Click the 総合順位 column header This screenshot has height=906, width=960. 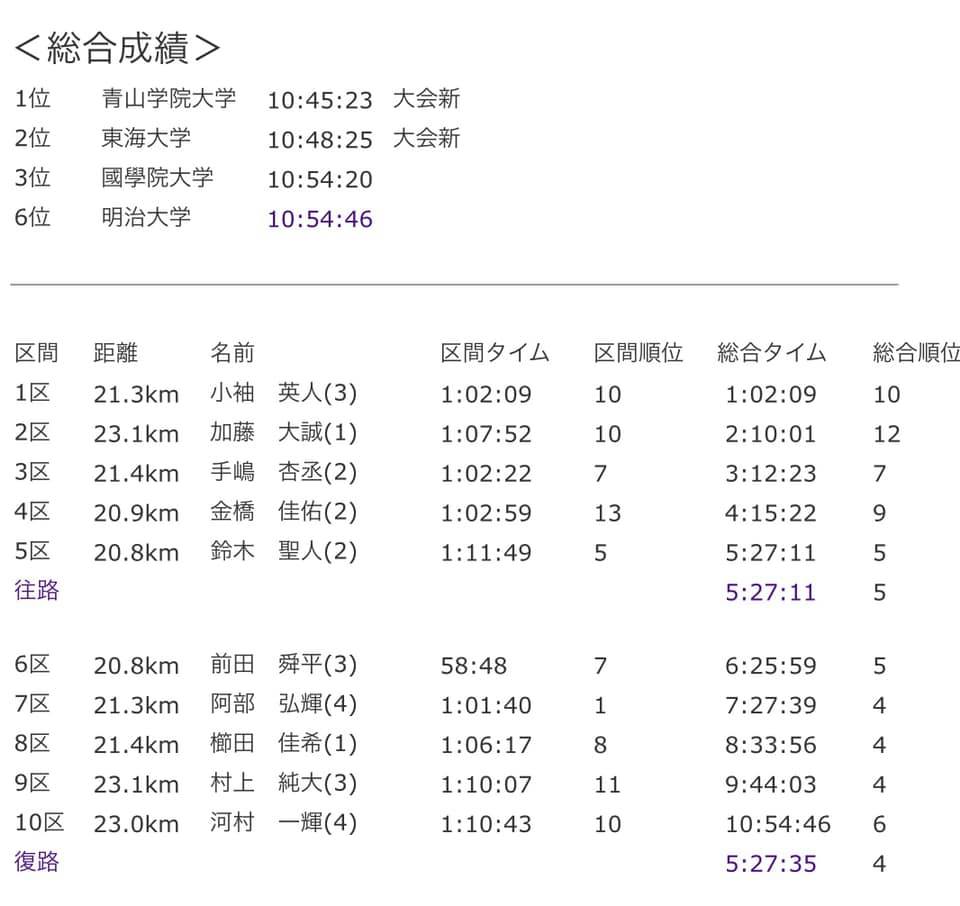click(x=916, y=353)
